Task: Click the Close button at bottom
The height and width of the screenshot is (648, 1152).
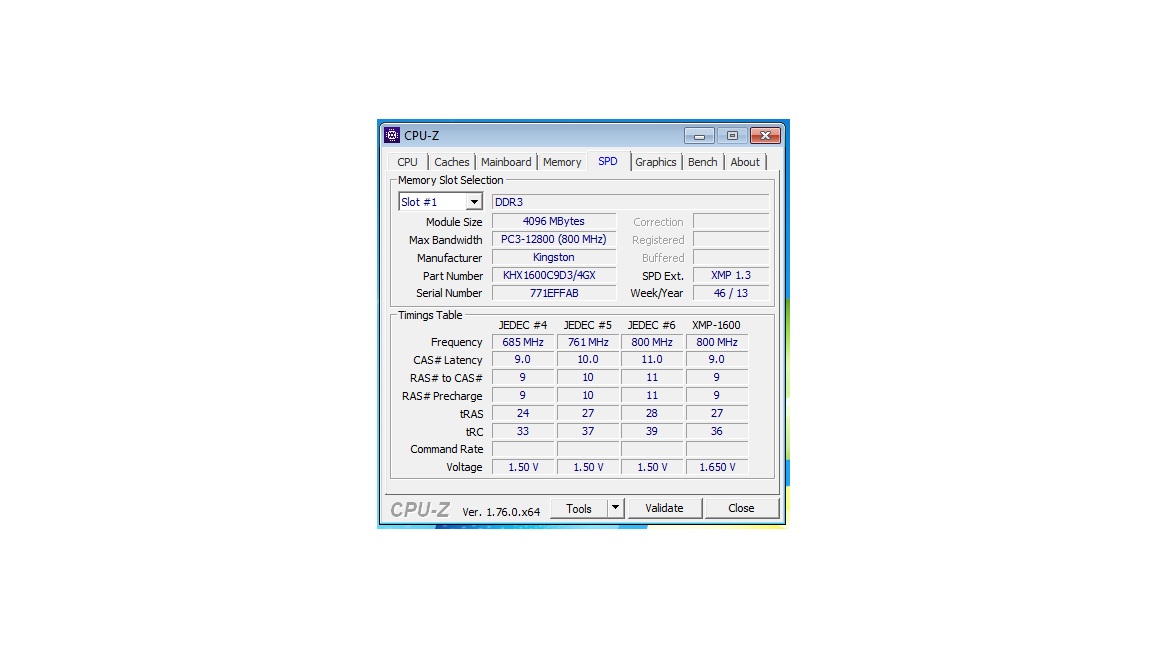Action: point(741,508)
